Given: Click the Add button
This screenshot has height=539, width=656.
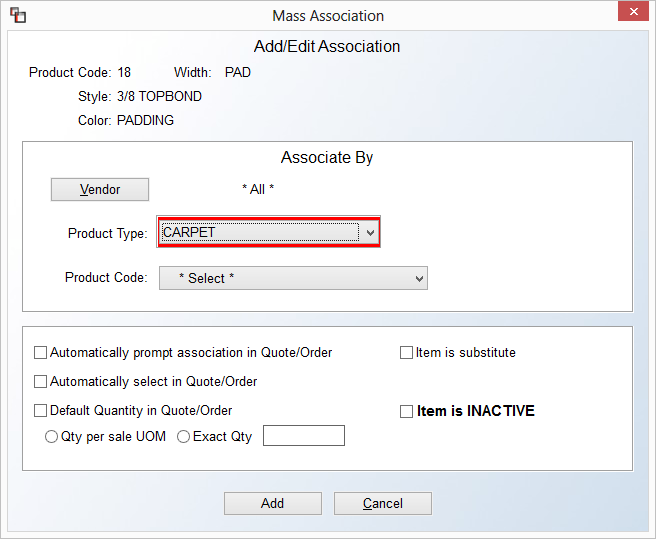Looking at the screenshot, I should [273, 503].
